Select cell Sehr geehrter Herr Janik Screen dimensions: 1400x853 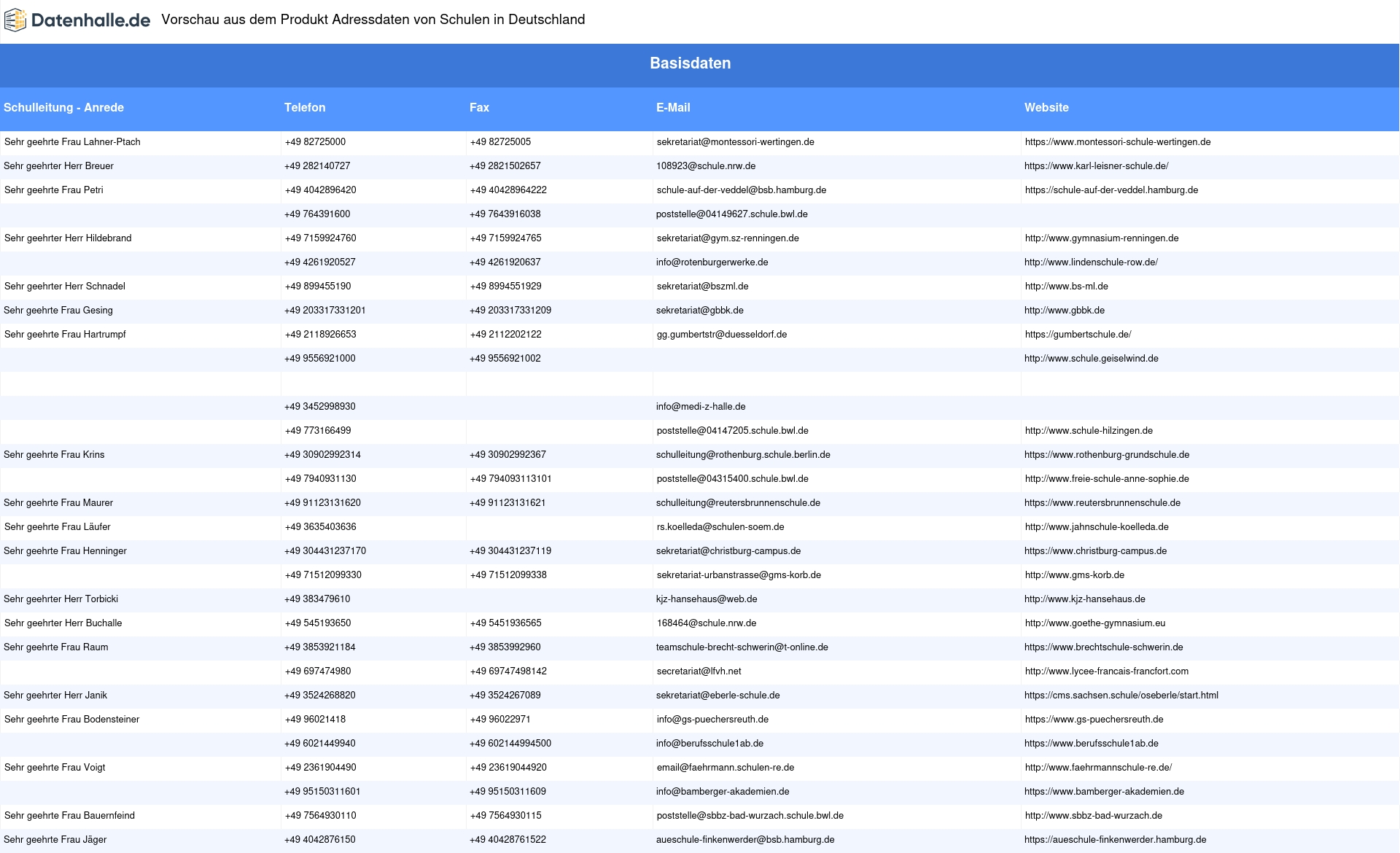pos(55,696)
